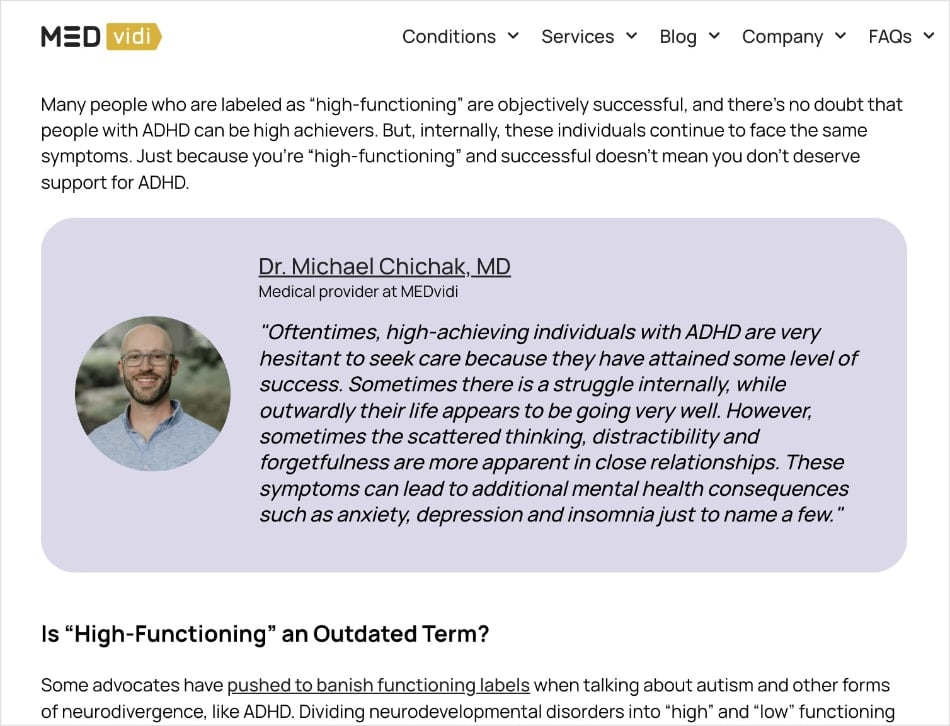Open the Services dropdown
Image resolution: width=950 pixels, height=726 pixels.
[x=631, y=37]
